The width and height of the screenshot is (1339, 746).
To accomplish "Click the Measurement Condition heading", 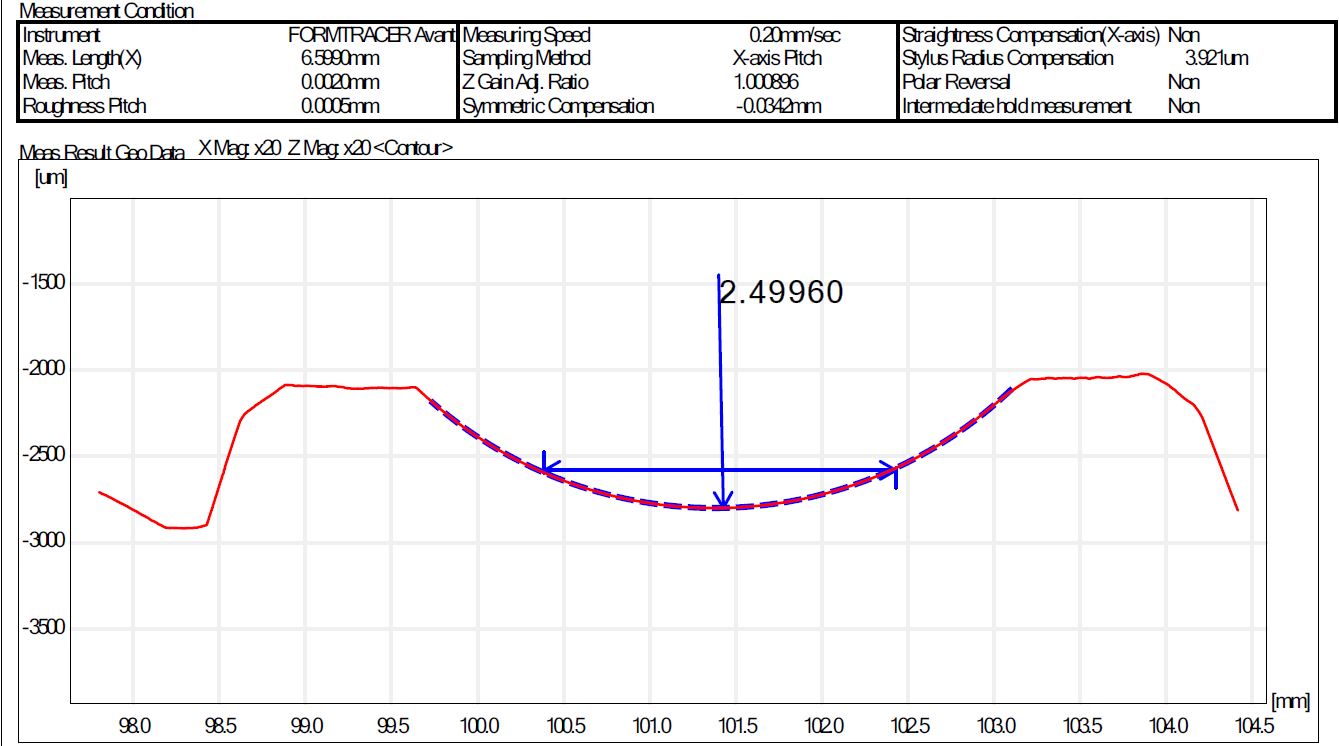I will 107,12.
